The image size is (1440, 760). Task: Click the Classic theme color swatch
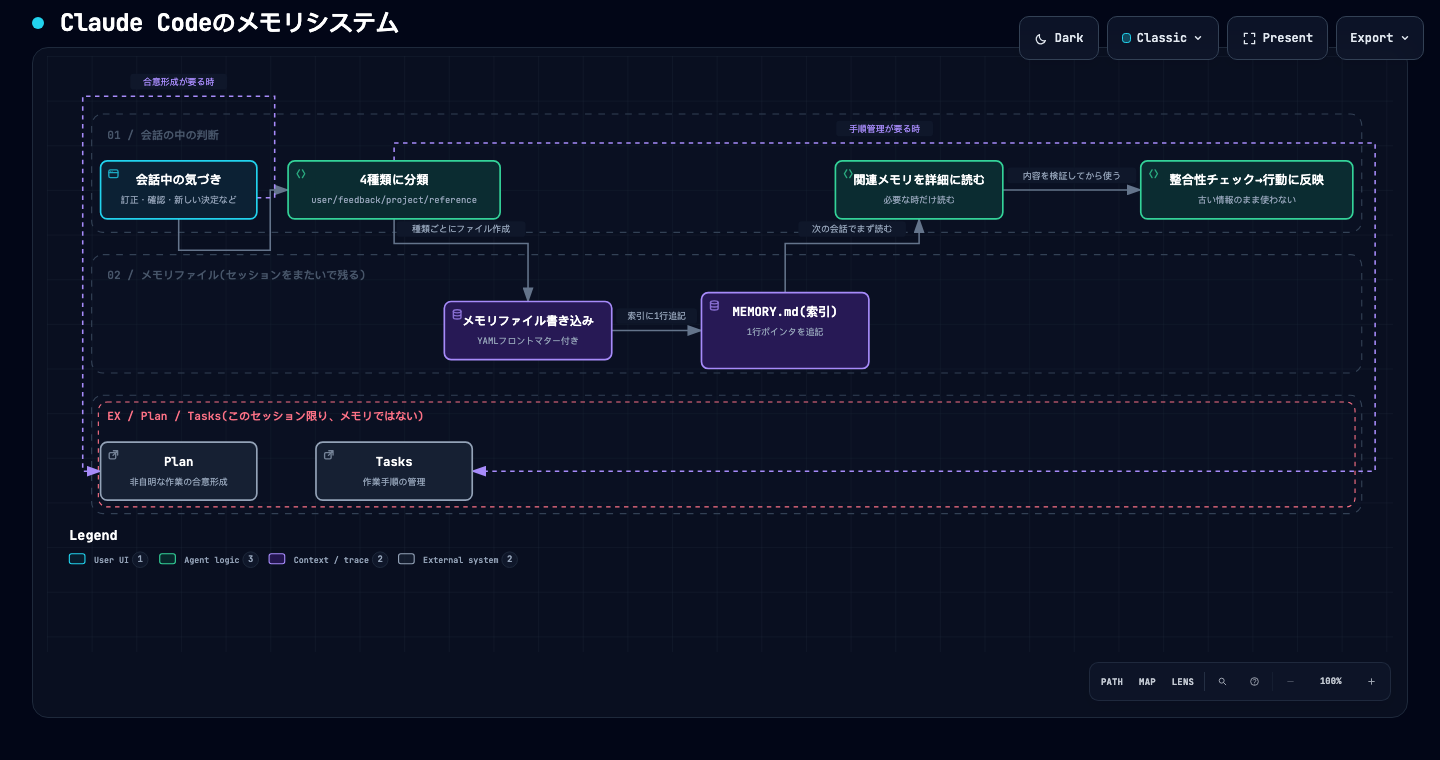(1126, 38)
